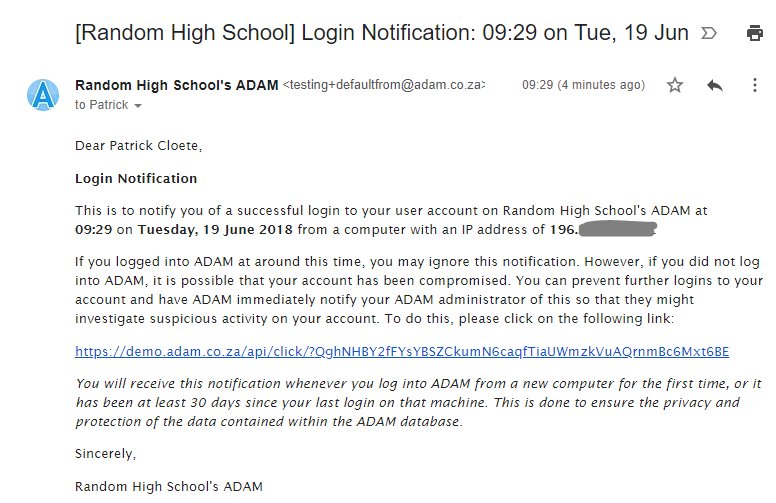Click the 'to Patrick' recipient text
Viewport: 776px width, 503px height.
tap(102, 105)
